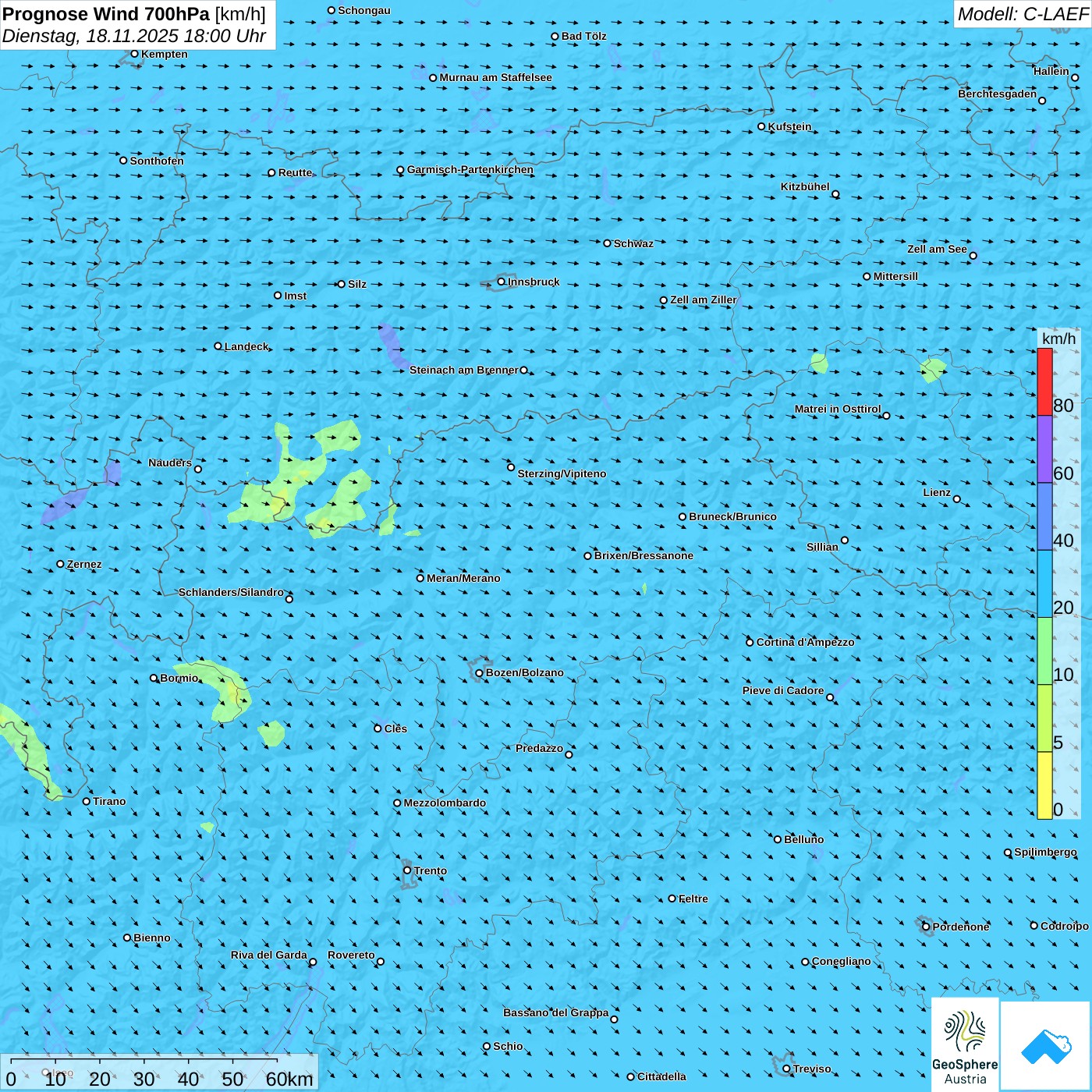
Task: Click the Schongau label
Action: click(364, 10)
